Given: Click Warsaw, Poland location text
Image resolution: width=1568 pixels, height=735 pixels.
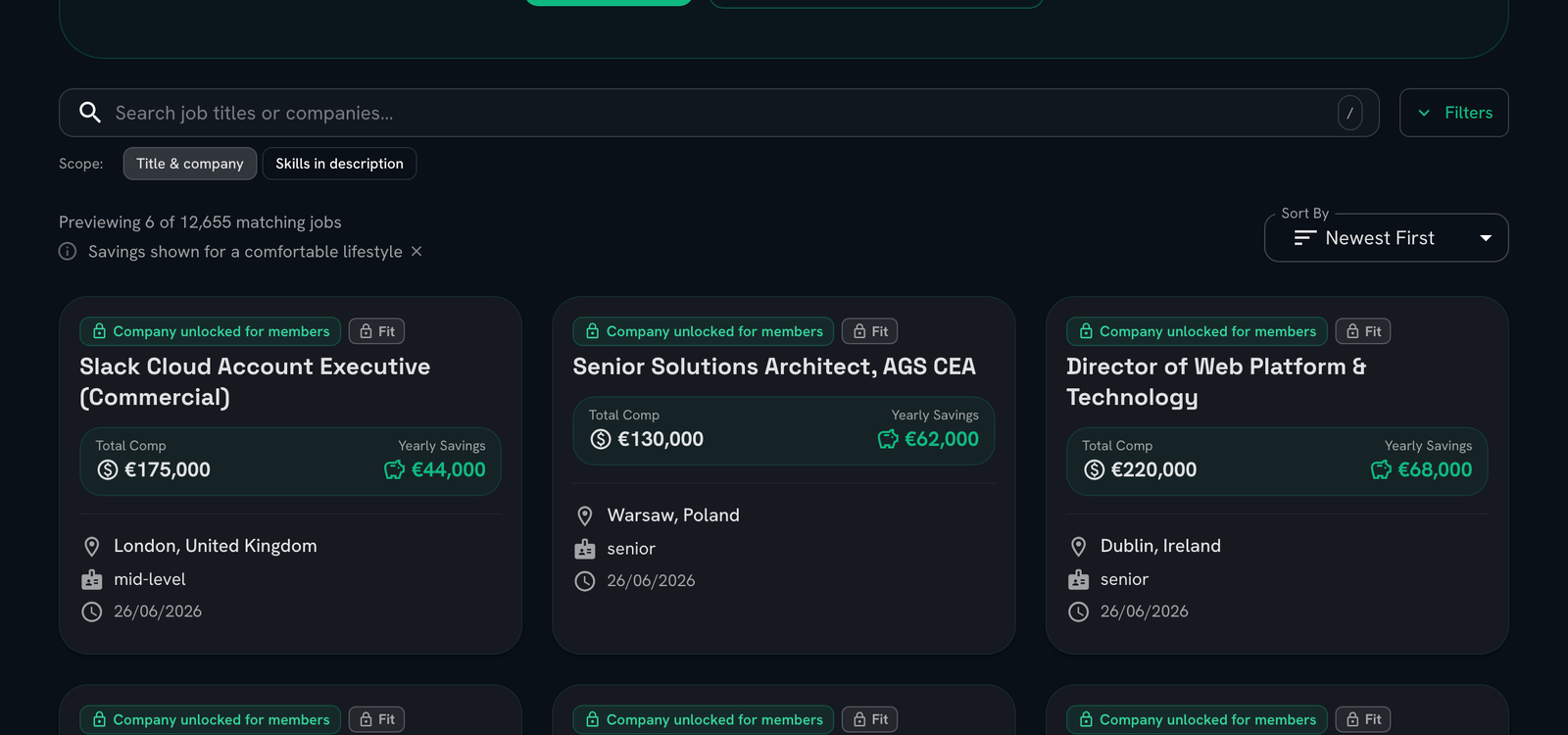Looking at the screenshot, I should point(673,515).
